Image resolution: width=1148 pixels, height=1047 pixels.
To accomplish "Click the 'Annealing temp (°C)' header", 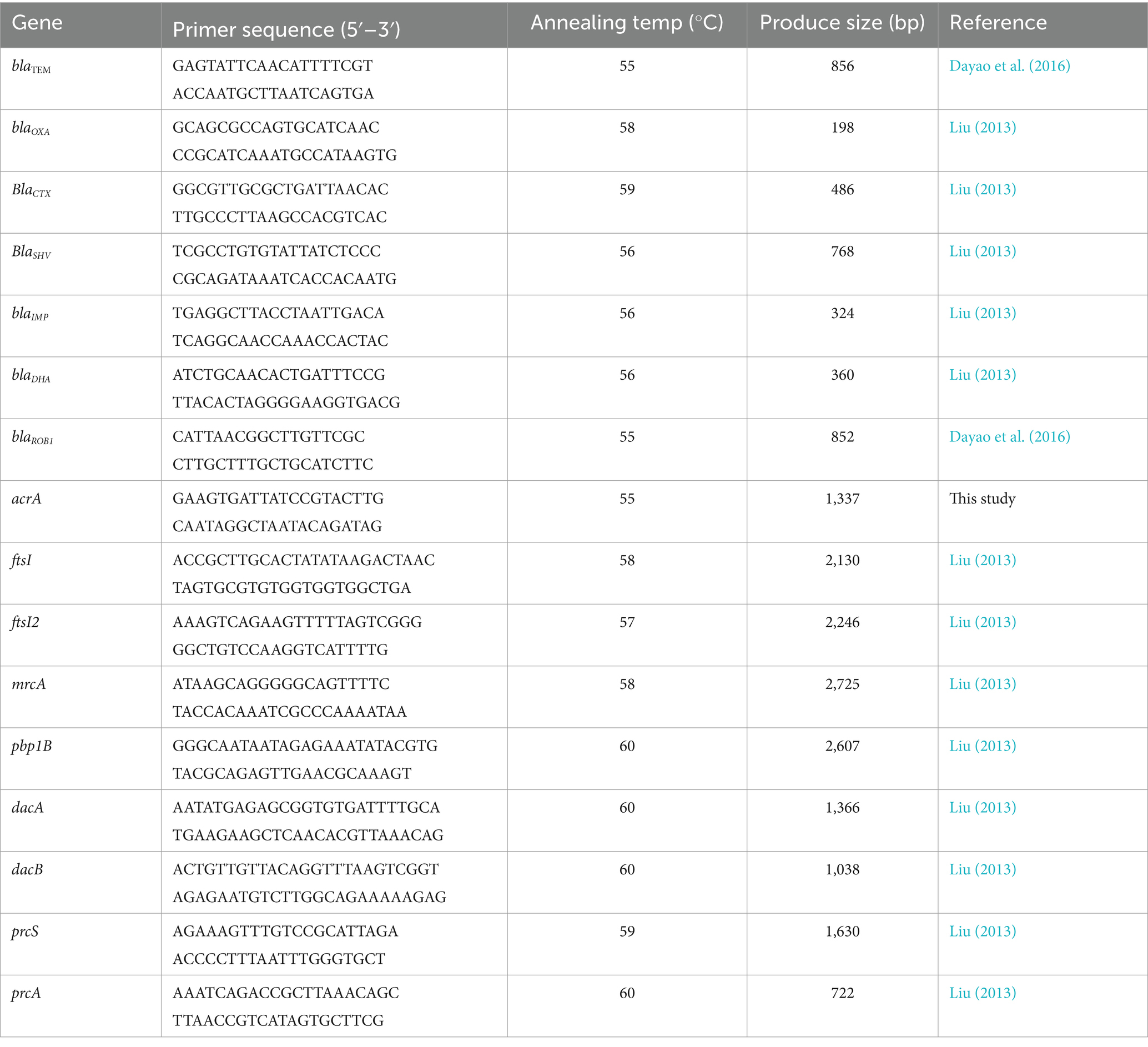I will click(627, 23).
